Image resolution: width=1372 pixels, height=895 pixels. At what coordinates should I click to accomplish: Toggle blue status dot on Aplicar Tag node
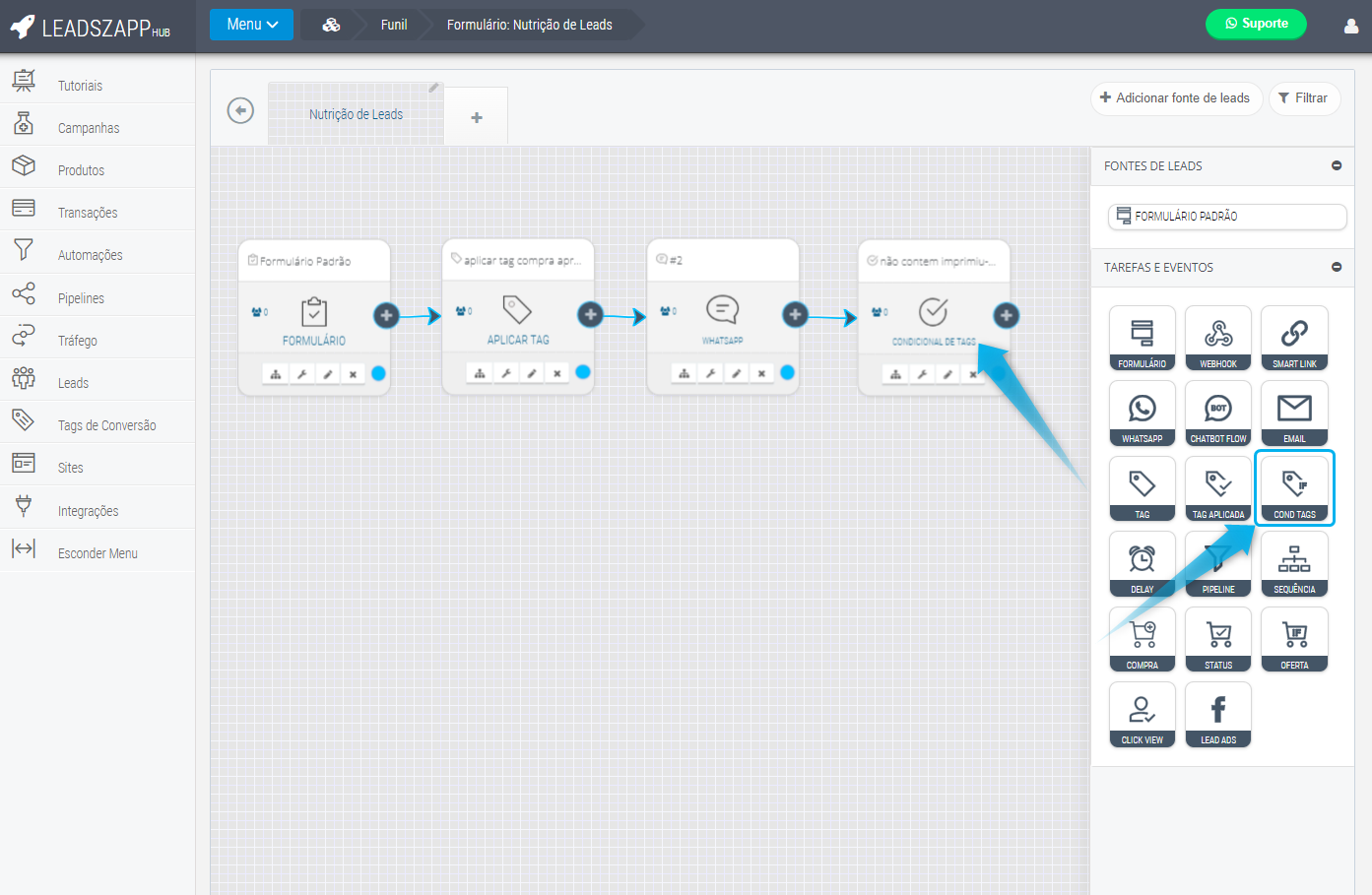point(583,372)
